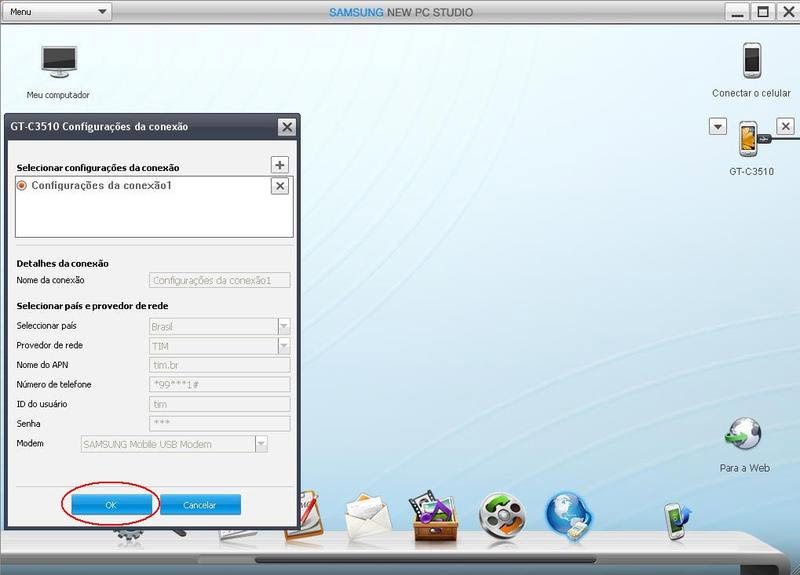
Task: Click the Nome do APN field
Action: [x=220, y=365]
